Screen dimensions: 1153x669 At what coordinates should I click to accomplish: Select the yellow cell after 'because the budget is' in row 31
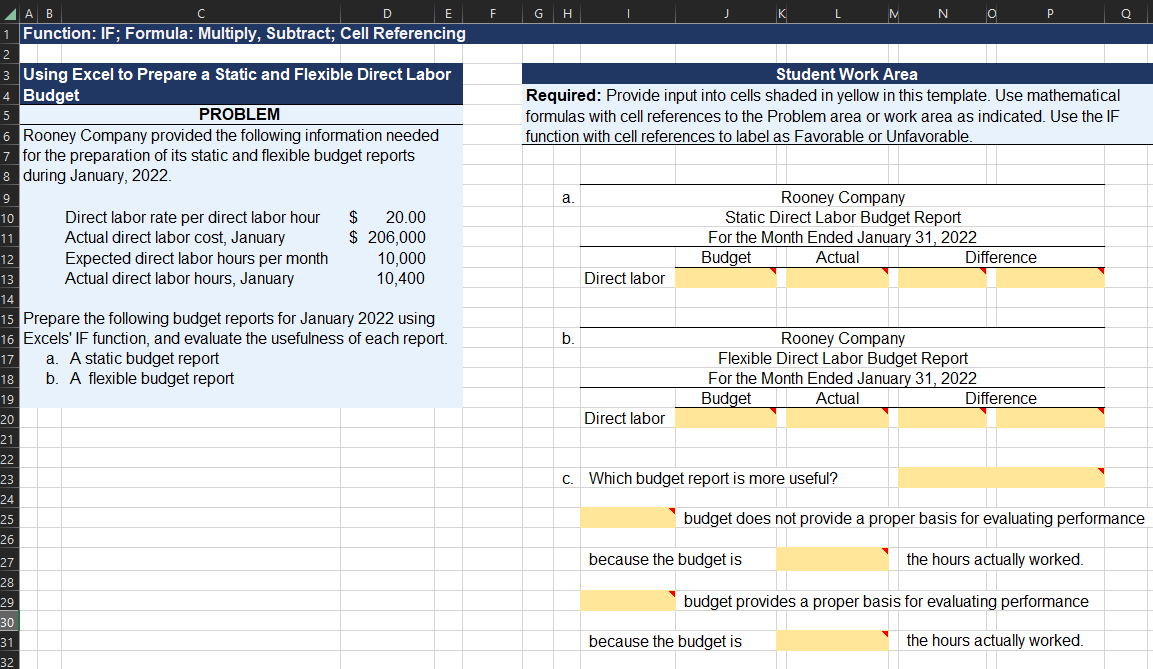click(832, 640)
